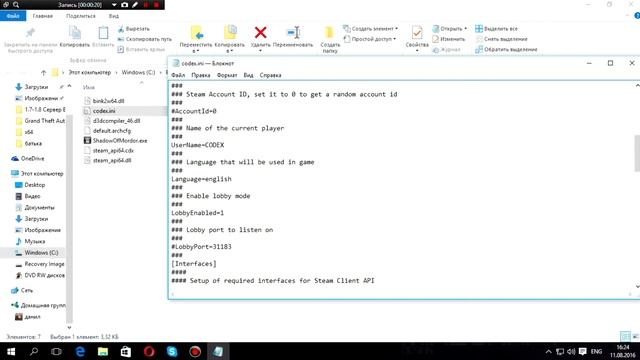Image resolution: width=640 pixels, height=360 pixels.
Task: Click the Copy icon in Explorer ribbon
Action: click(x=75, y=33)
